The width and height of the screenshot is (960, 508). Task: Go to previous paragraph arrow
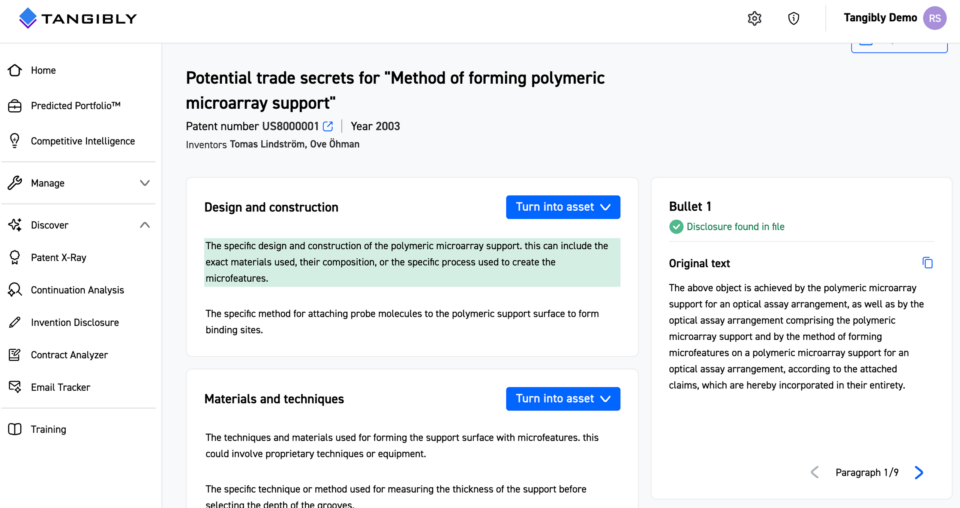point(815,473)
